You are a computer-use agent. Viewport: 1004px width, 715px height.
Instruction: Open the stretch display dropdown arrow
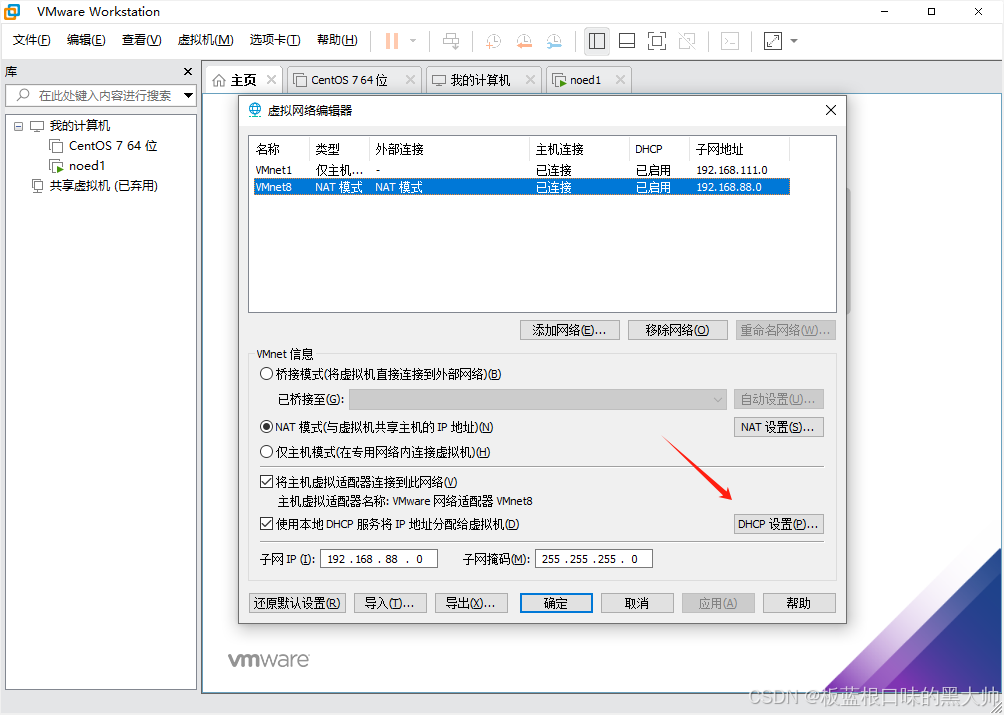tap(794, 41)
